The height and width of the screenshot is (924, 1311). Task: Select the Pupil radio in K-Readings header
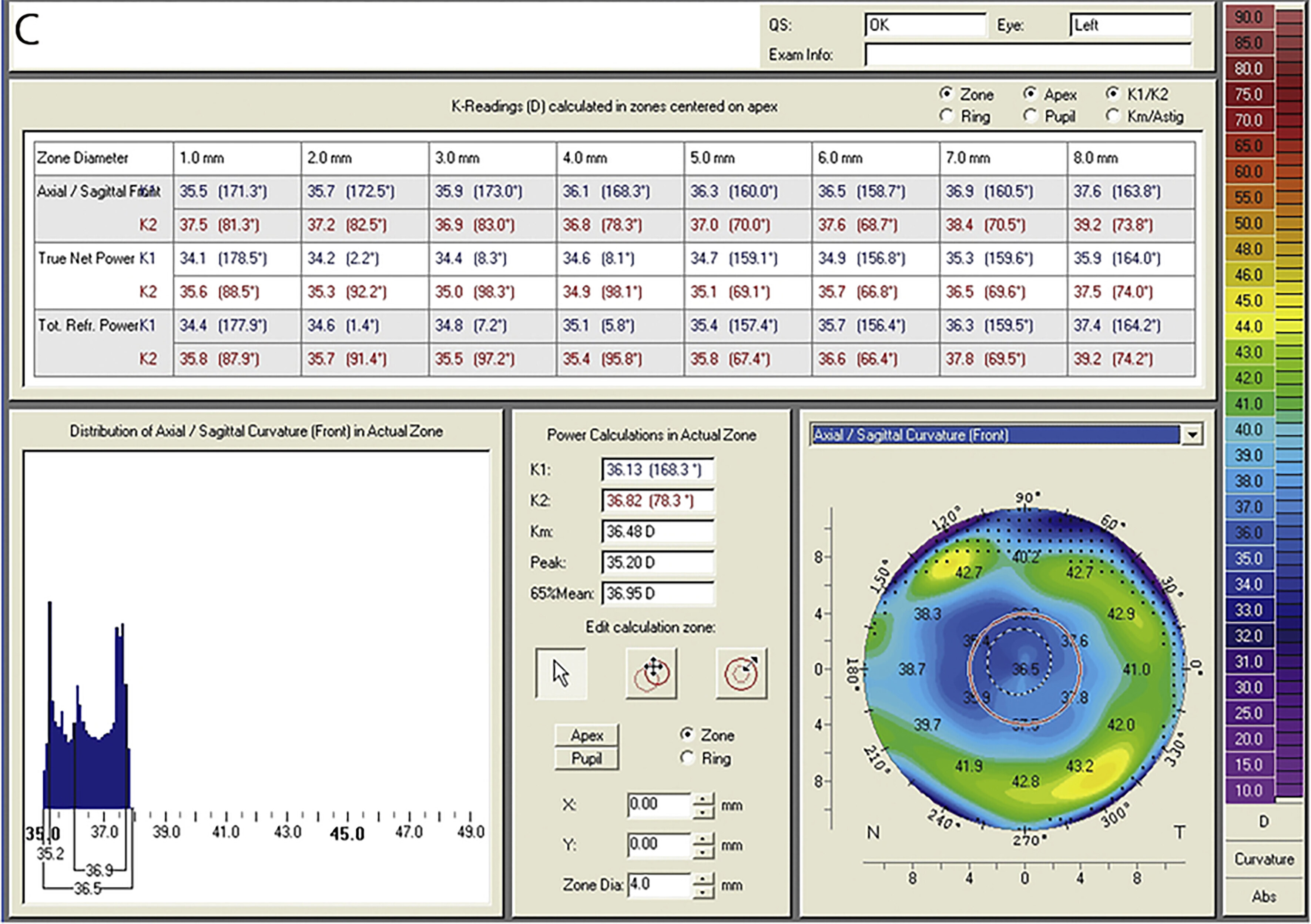[x=1030, y=116]
